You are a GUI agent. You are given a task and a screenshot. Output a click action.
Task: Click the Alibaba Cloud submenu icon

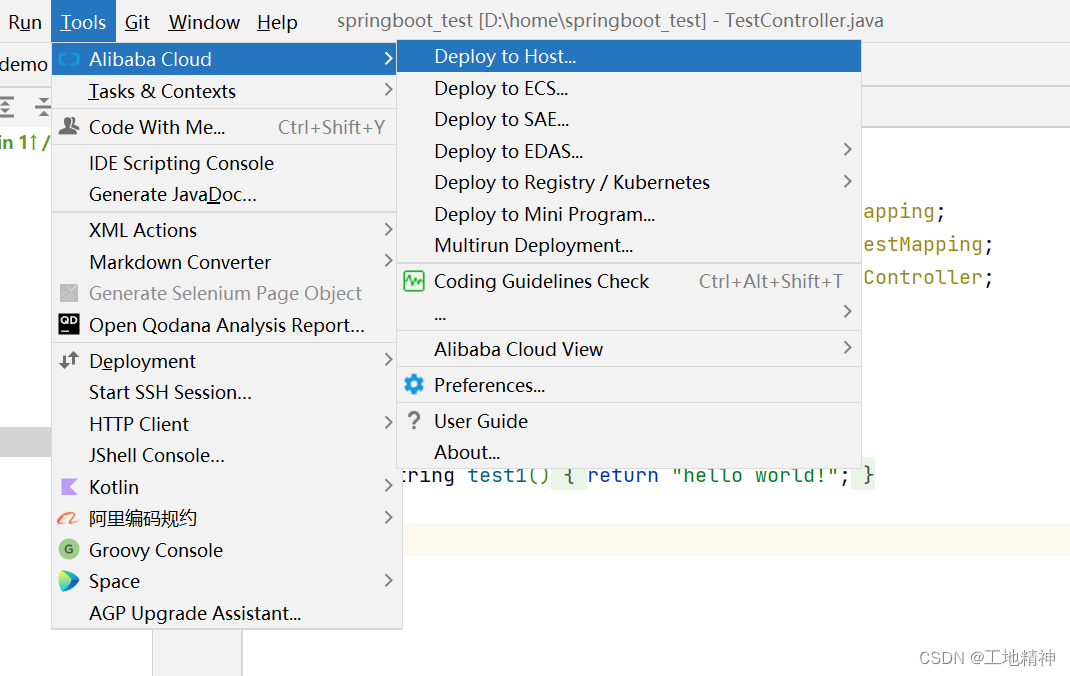(x=68, y=59)
